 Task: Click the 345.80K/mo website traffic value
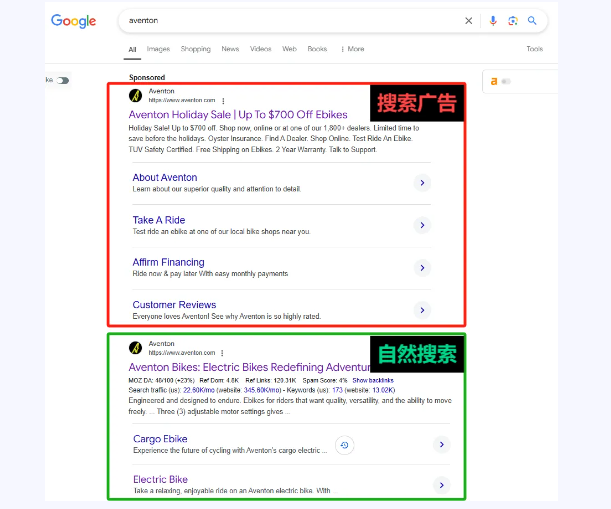coord(260,390)
